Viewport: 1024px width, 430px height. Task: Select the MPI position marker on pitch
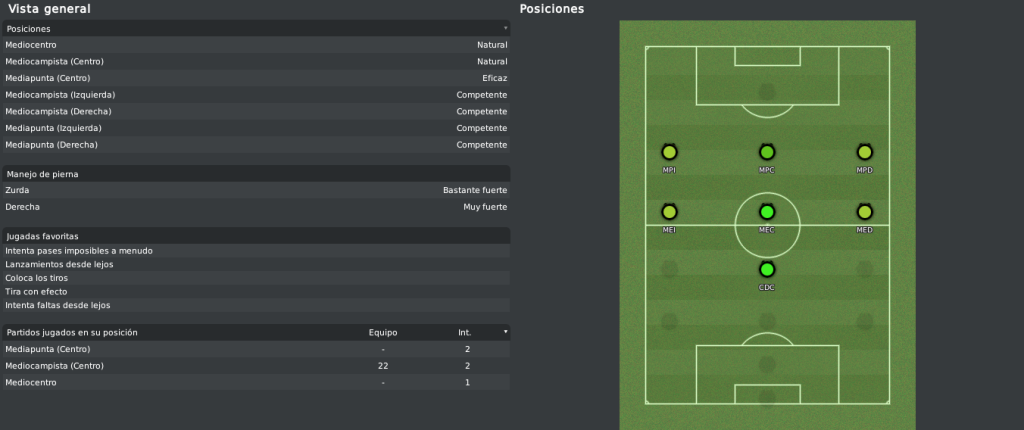[x=669, y=152]
